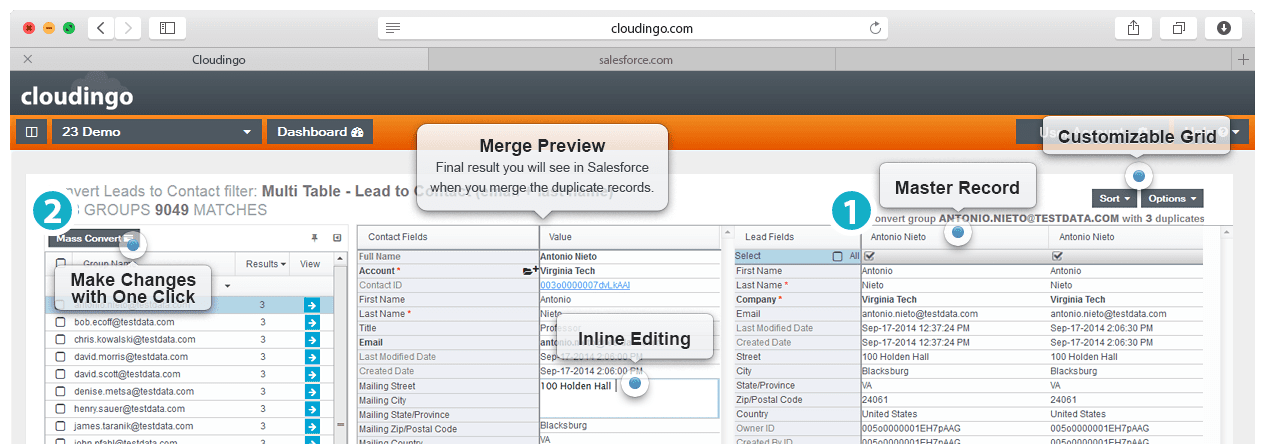The width and height of the screenshot is (1269, 444).
Task: Collapse the group list panel icon
Action: pyautogui.click(x=337, y=238)
